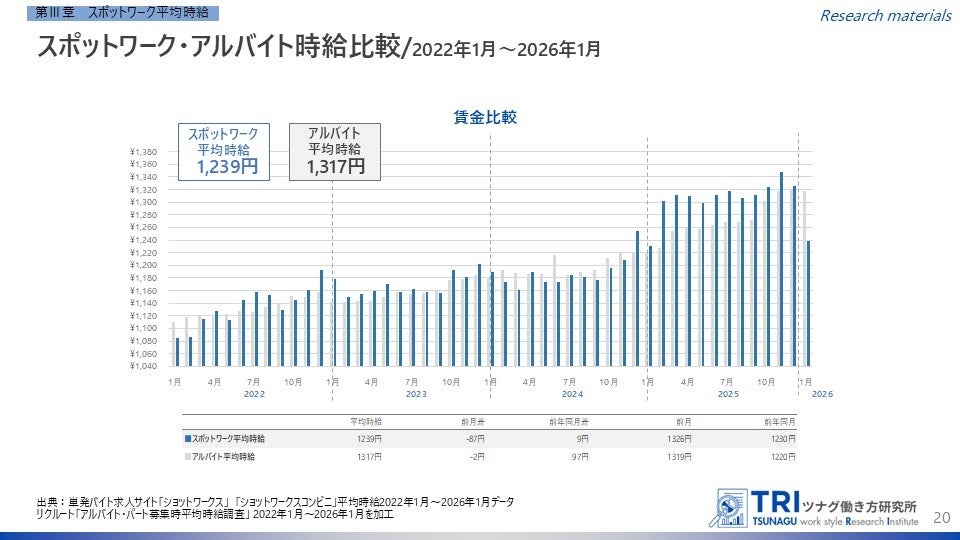Click the ¥1,300 y-axis label
Screen dimensions: 960x540
tap(143, 202)
